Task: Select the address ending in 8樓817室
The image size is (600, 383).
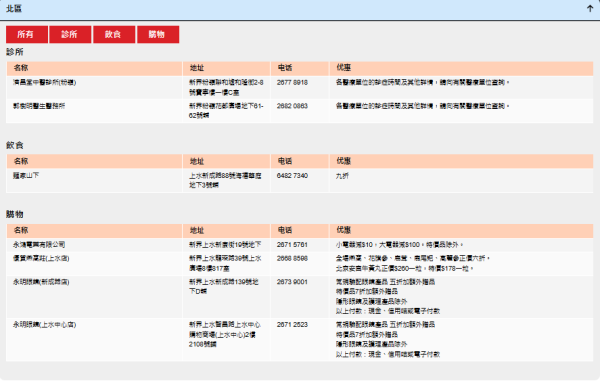Action: click(x=225, y=263)
